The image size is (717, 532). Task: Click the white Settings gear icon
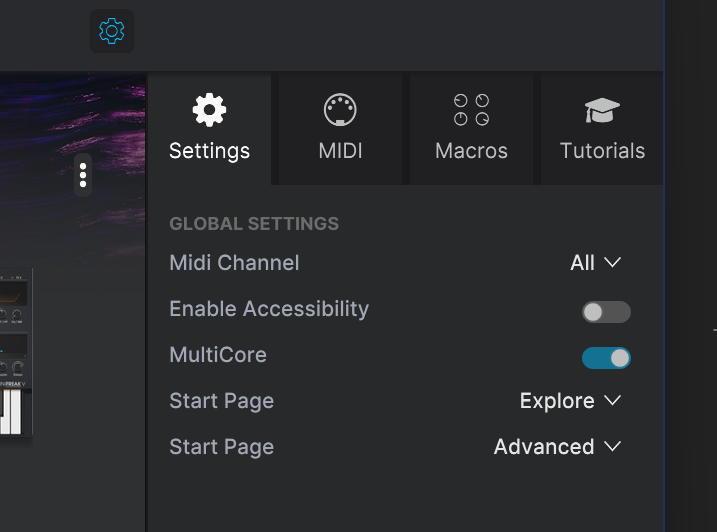click(209, 110)
